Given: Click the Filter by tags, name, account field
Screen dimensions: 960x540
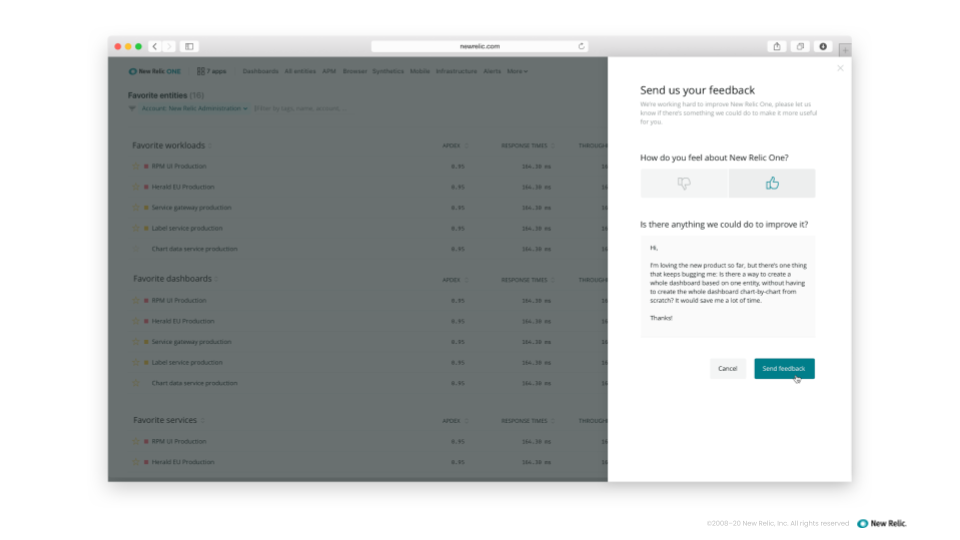Looking at the screenshot, I should (x=300, y=108).
